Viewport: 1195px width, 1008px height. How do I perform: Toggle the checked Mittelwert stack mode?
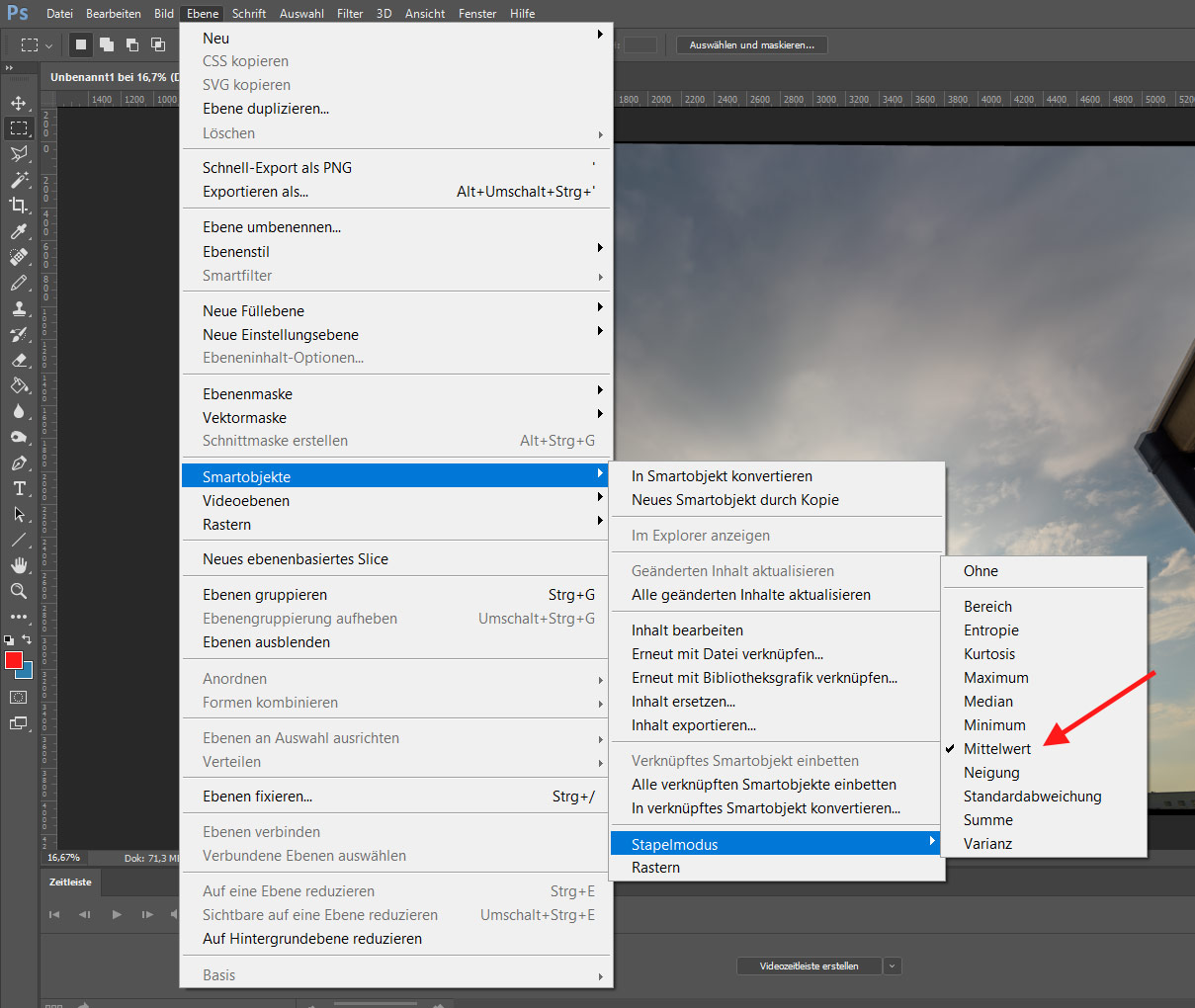point(996,749)
